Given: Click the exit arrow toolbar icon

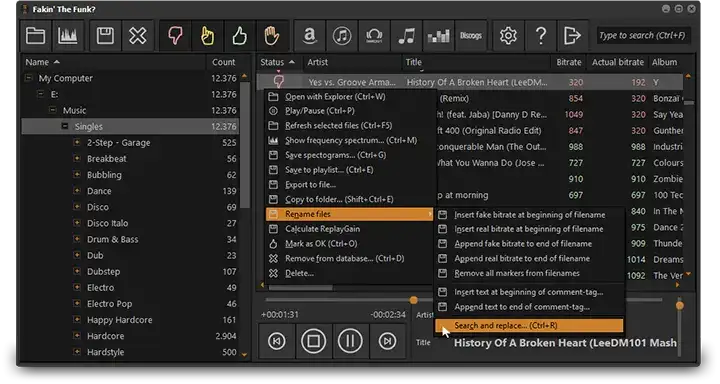Looking at the screenshot, I should (x=573, y=35).
